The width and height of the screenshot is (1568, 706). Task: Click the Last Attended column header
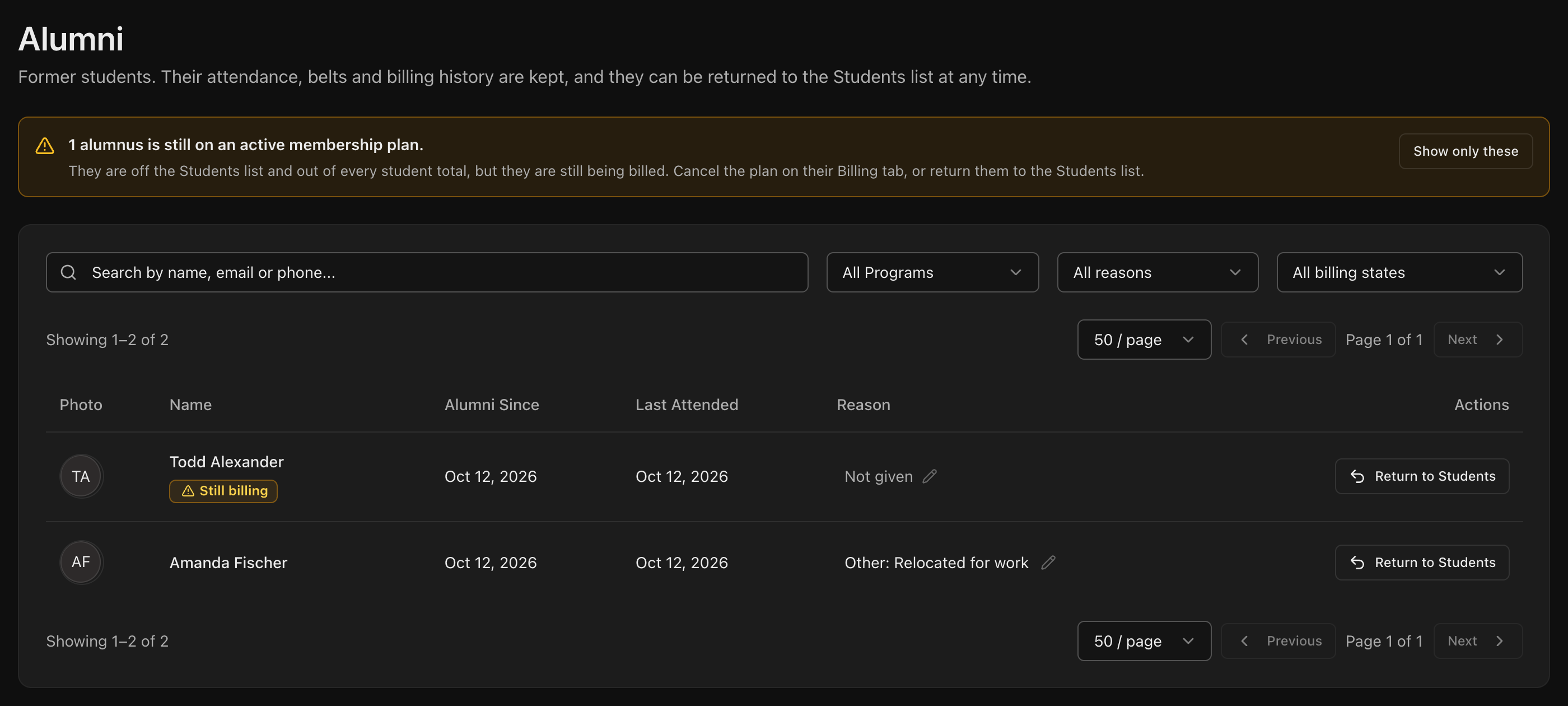click(687, 405)
